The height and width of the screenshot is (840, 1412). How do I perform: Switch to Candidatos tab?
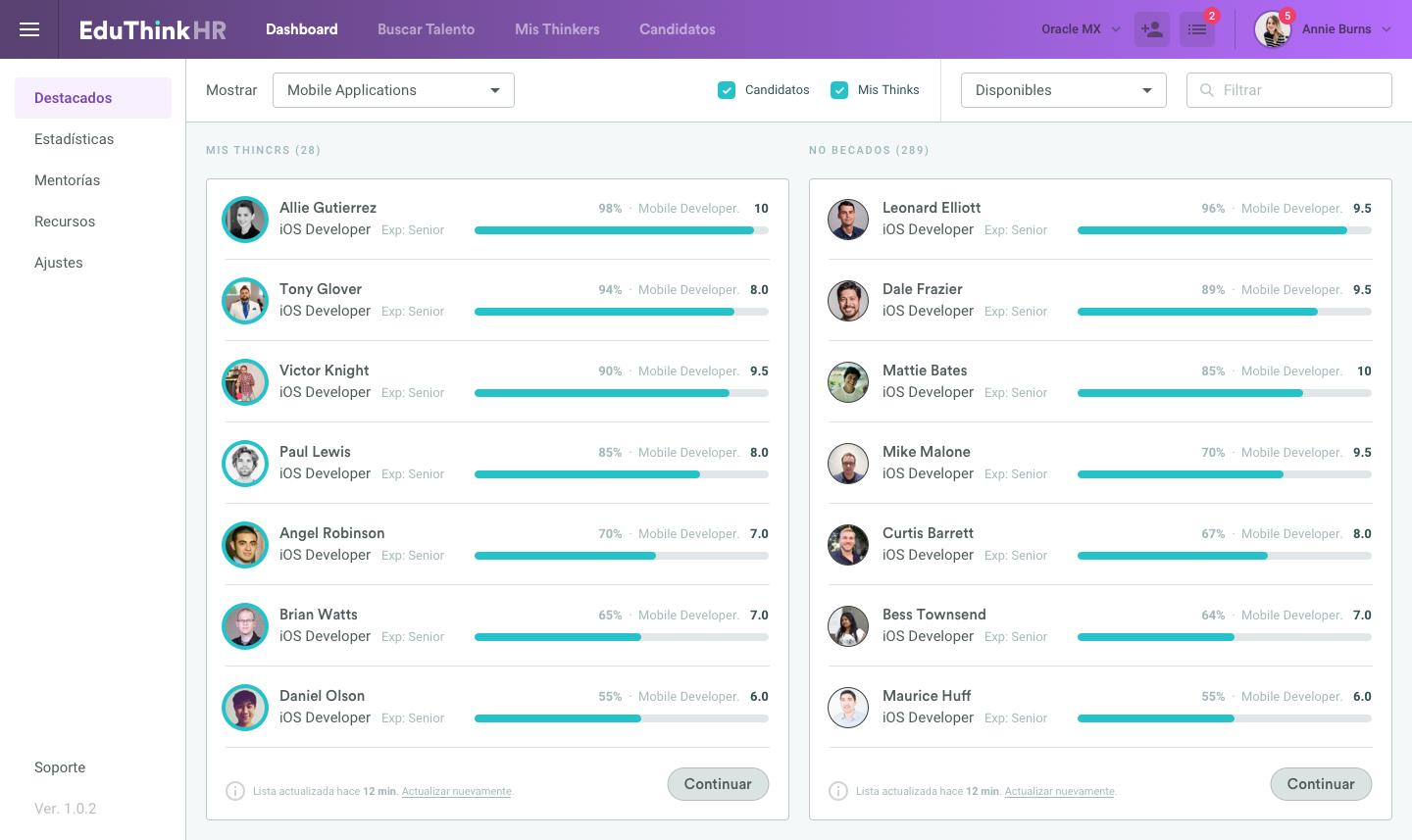(678, 29)
